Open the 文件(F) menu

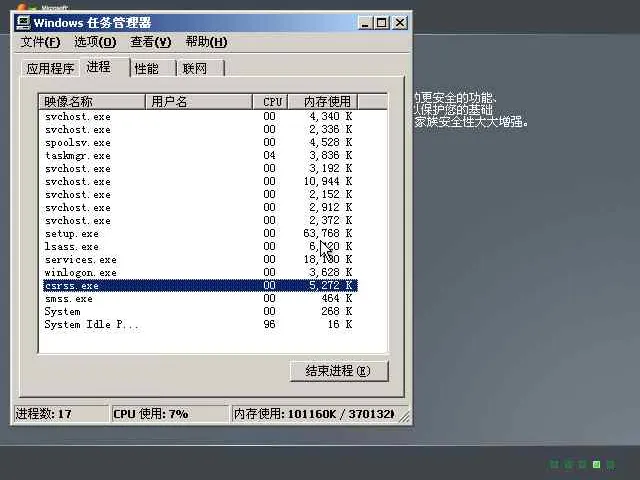pos(40,42)
